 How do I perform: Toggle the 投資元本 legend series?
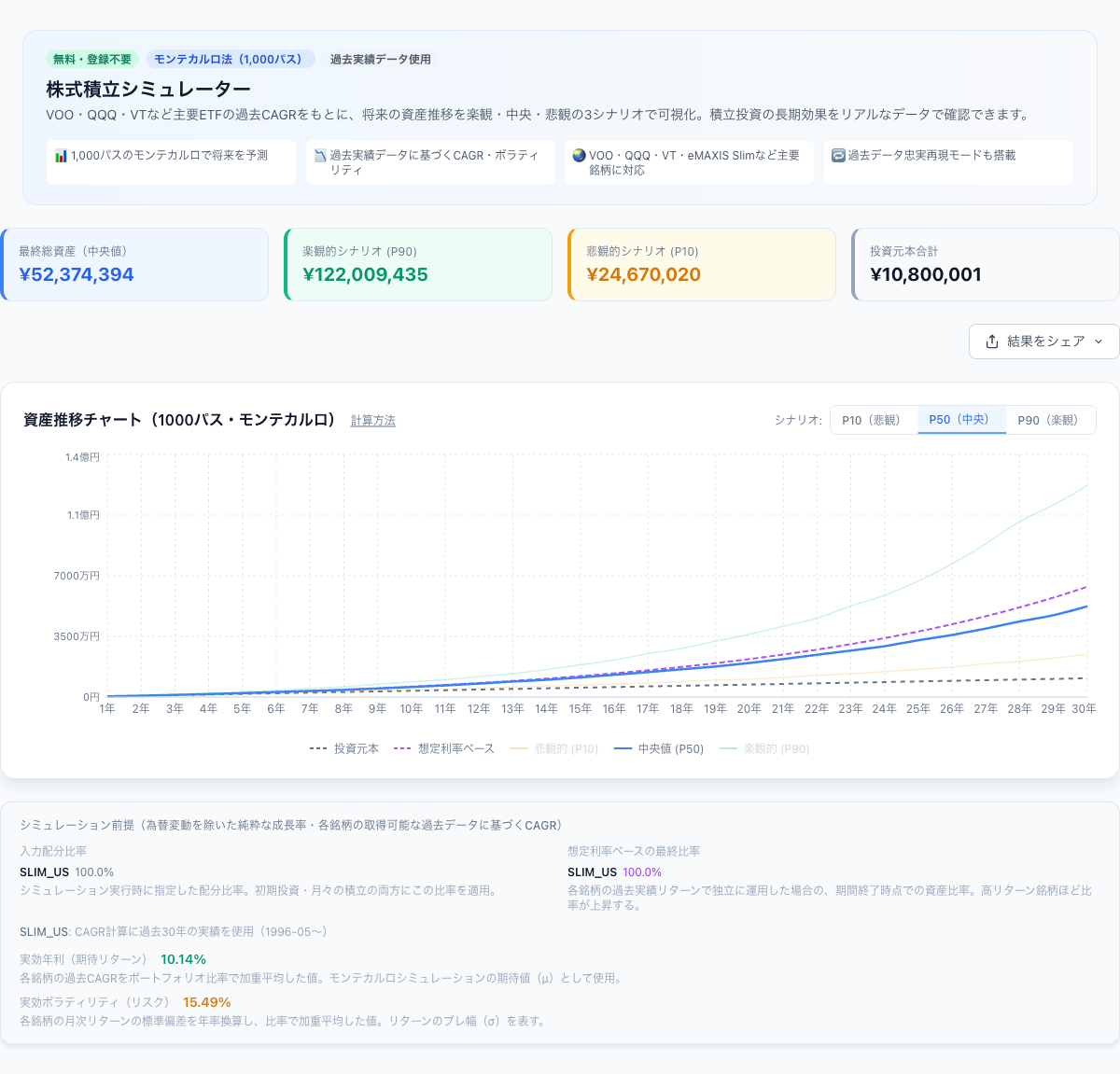pos(344,748)
